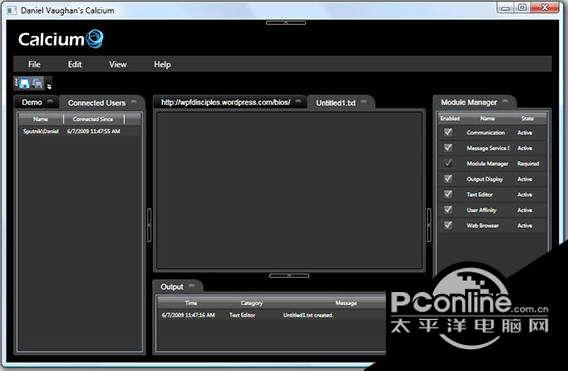Click the Required state of Module Manager
568x371 pixels.
click(x=528, y=164)
